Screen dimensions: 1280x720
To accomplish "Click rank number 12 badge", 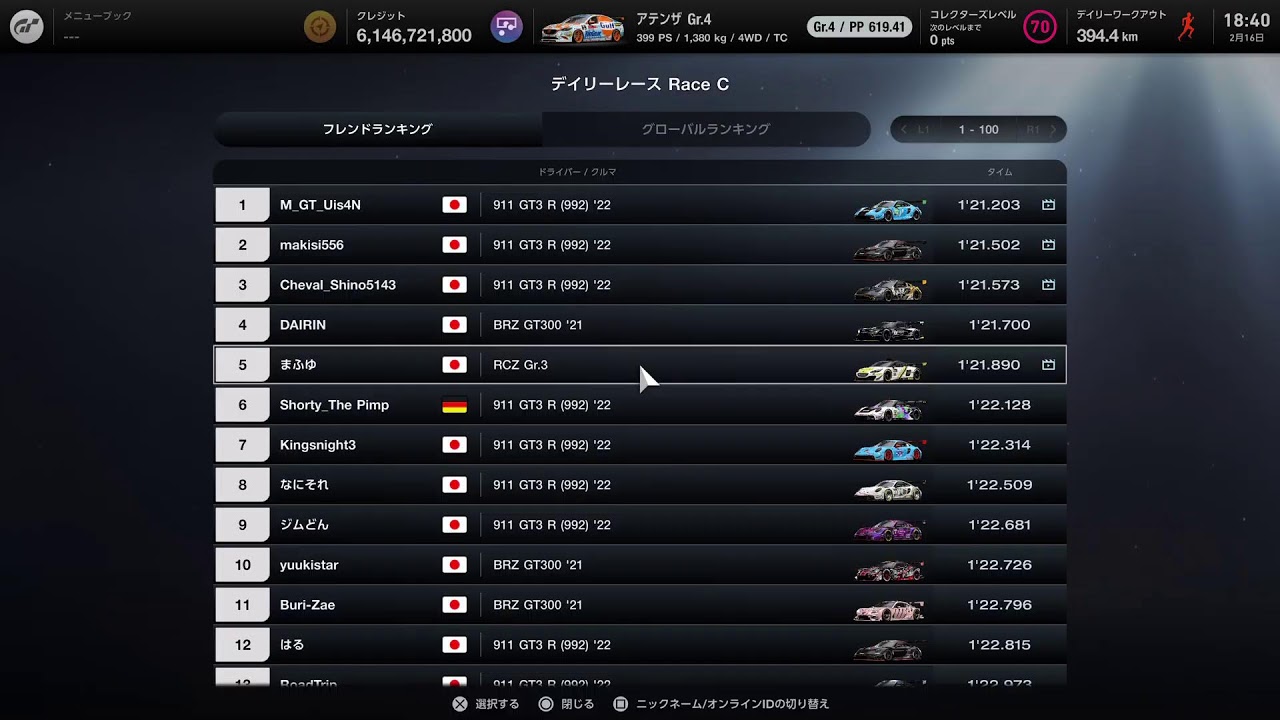I will tap(242, 645).
